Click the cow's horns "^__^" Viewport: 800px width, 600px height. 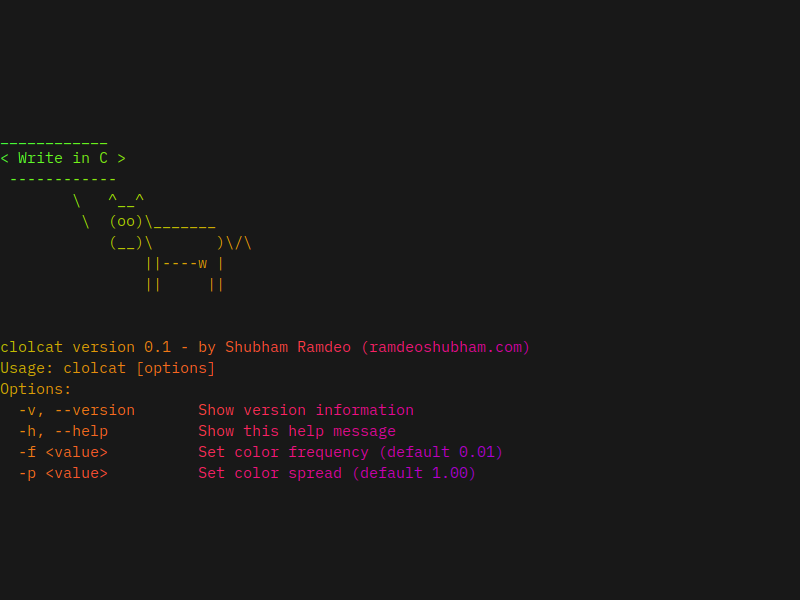click(x=126, y=200)
